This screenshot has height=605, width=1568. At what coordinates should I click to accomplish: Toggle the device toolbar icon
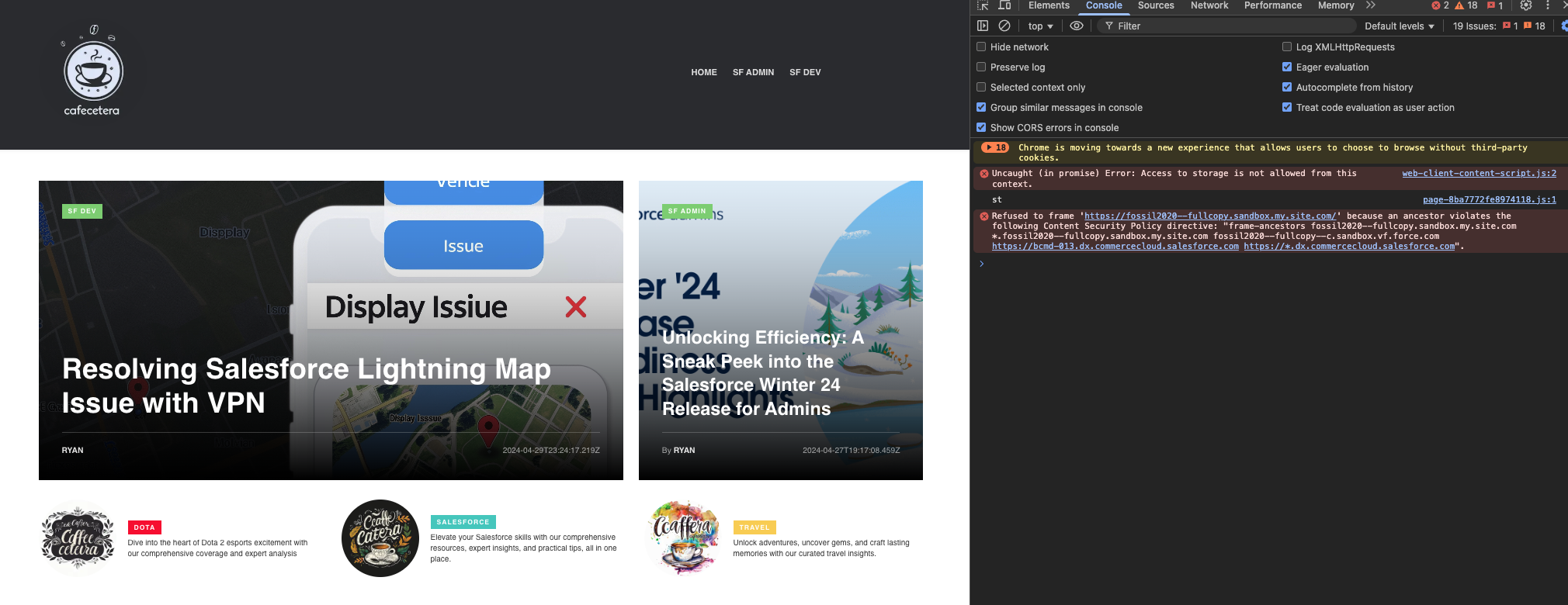coord(1004,5)
